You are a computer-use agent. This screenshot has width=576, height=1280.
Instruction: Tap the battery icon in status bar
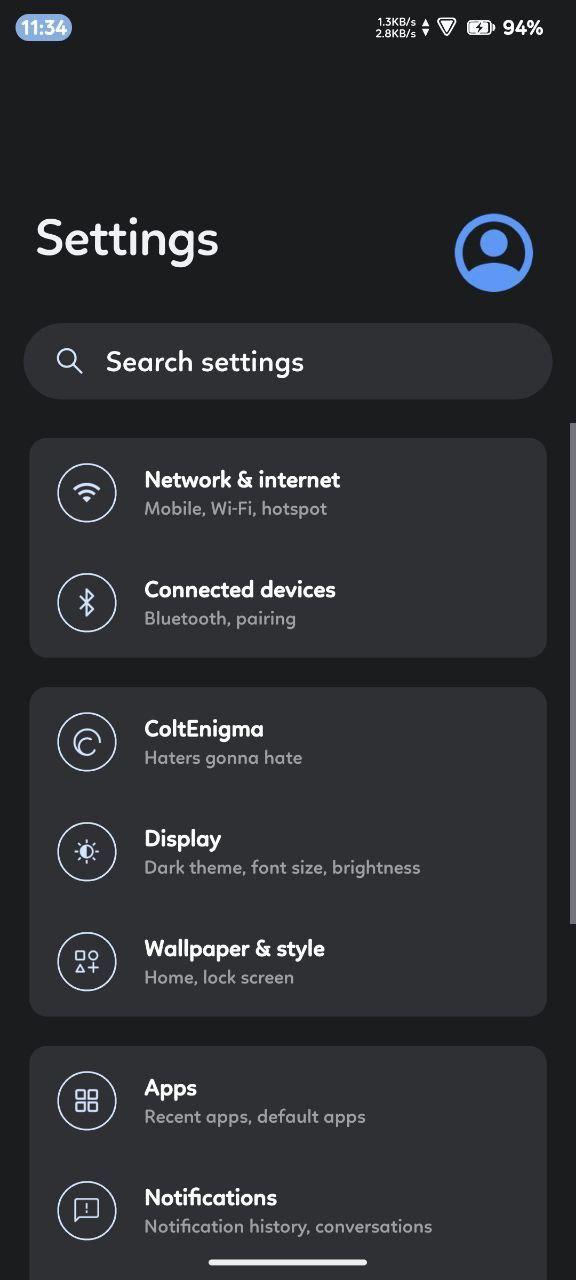tap(481, 28)
